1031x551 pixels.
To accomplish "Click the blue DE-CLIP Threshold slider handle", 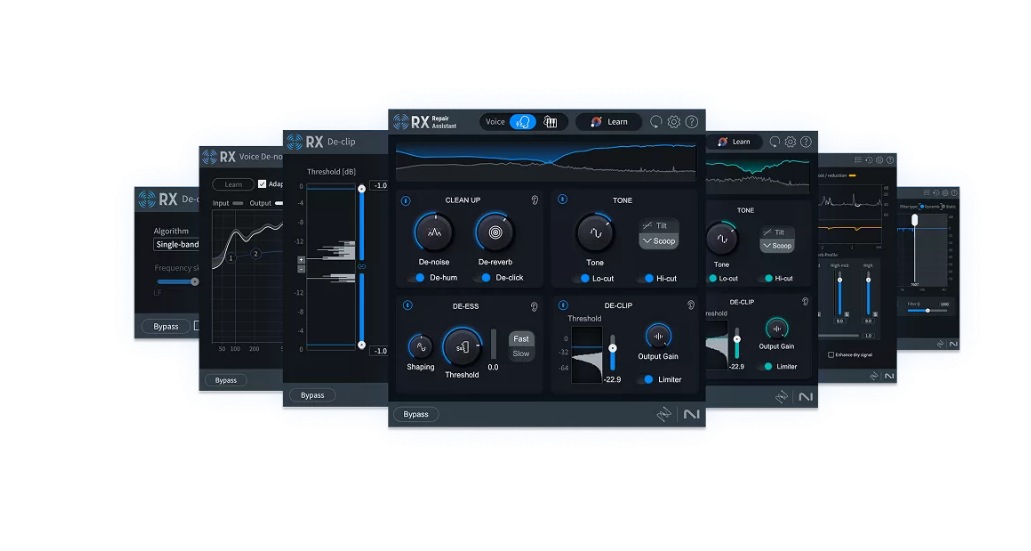I will (x=613, y=348).
